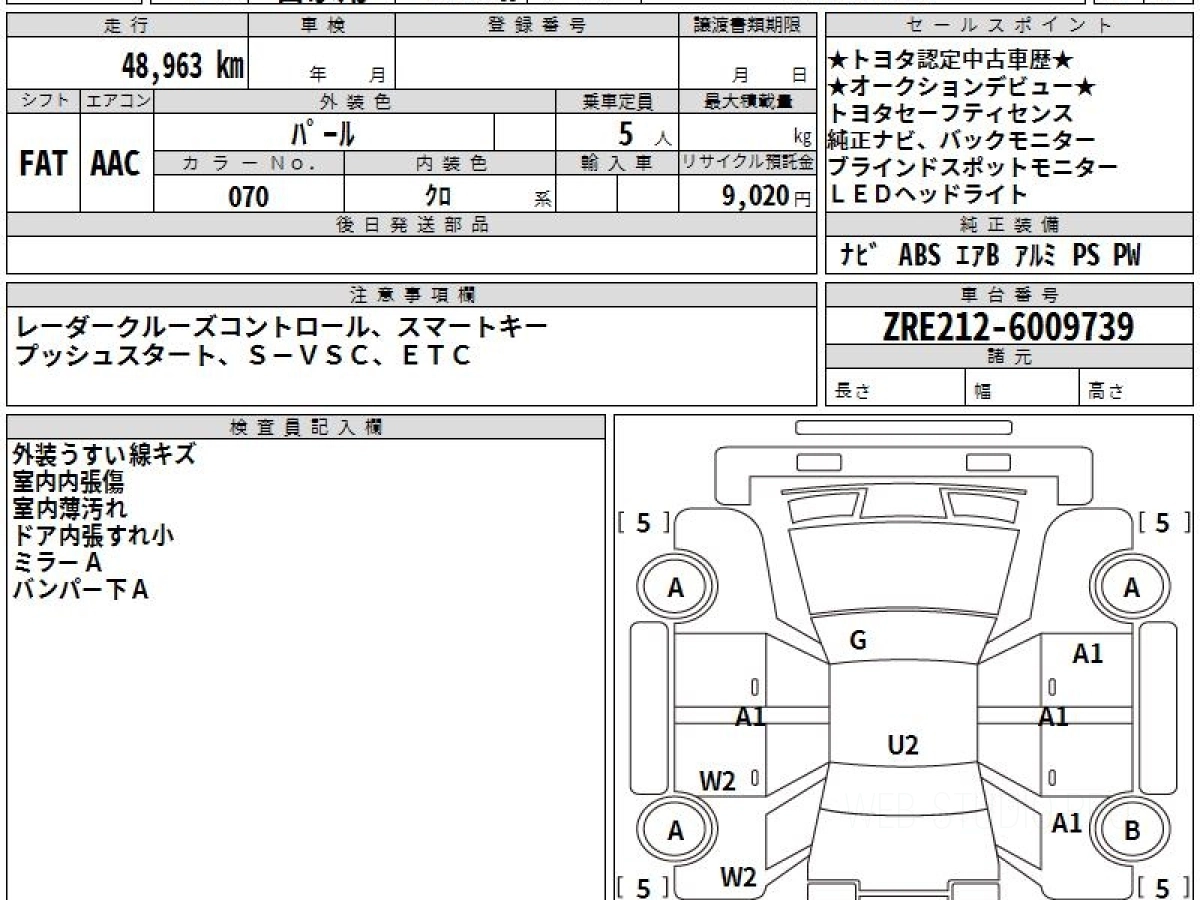Click the 高さ height field
Viewport: 1200px width, 900px height.
(x=1137, y=388)
